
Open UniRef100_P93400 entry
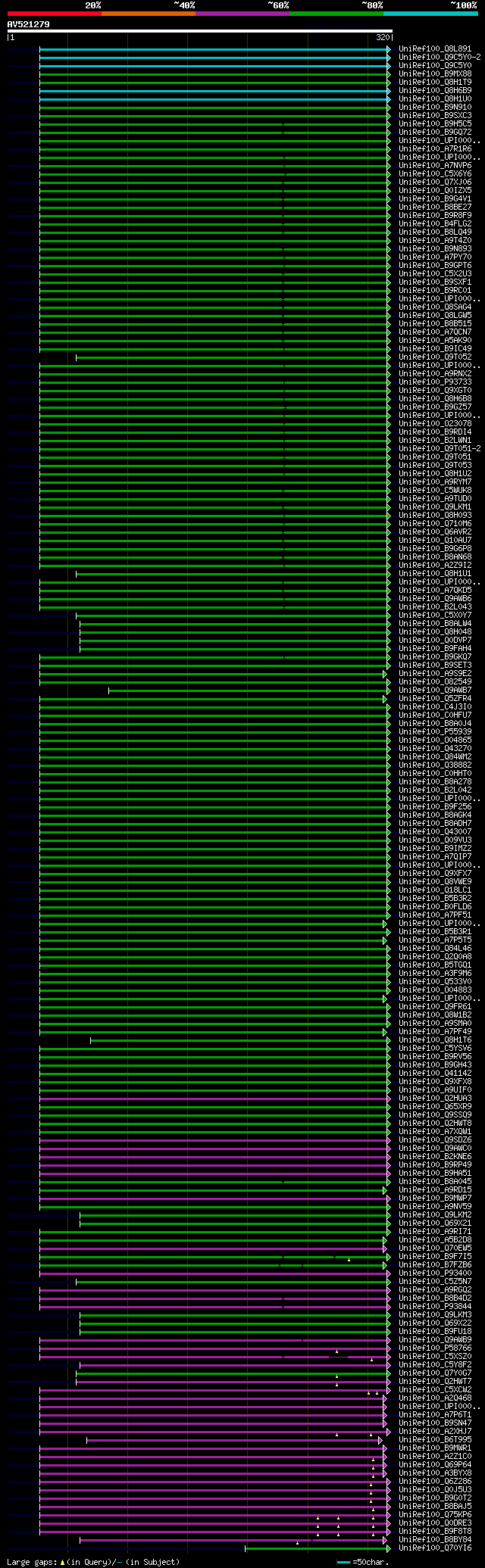click(x=435, y=1273)
